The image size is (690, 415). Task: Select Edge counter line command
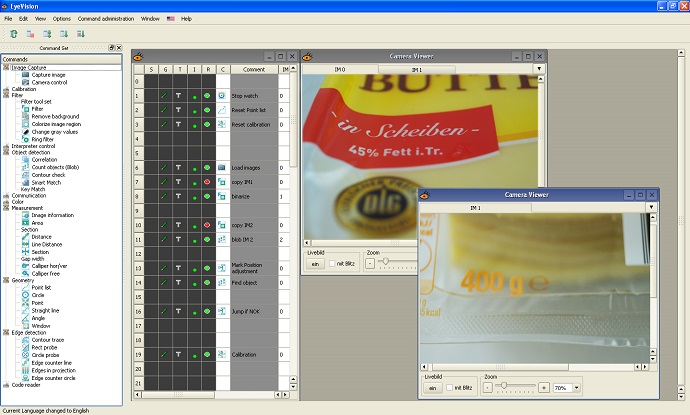point(51,363)
